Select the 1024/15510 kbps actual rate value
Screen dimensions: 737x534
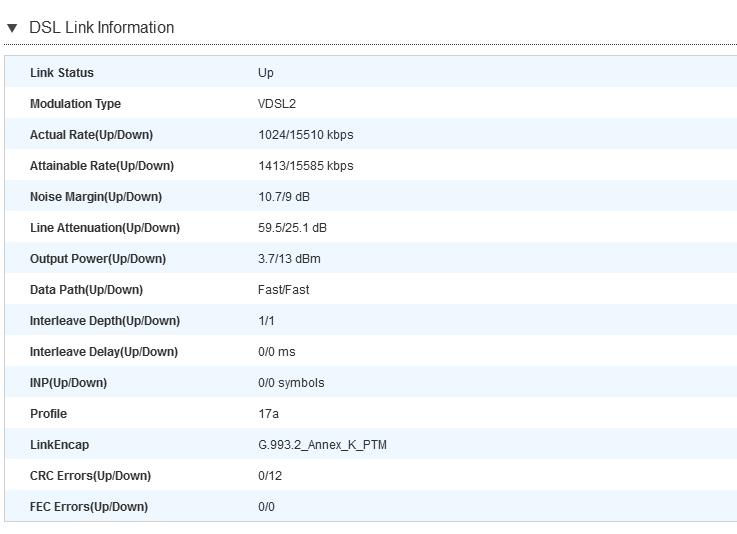[x=305, y=135]
